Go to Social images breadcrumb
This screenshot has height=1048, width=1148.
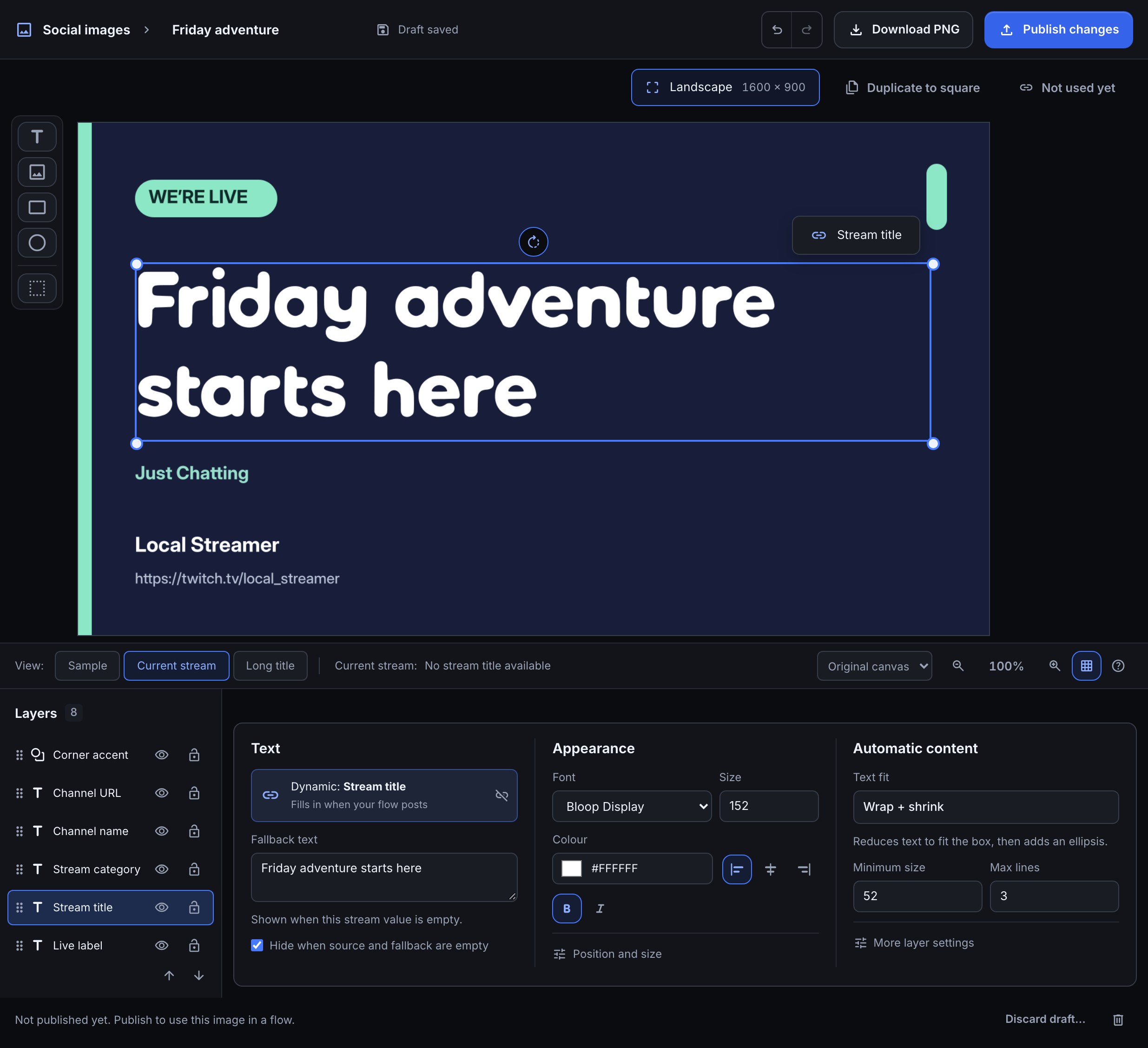pos(86,30)
